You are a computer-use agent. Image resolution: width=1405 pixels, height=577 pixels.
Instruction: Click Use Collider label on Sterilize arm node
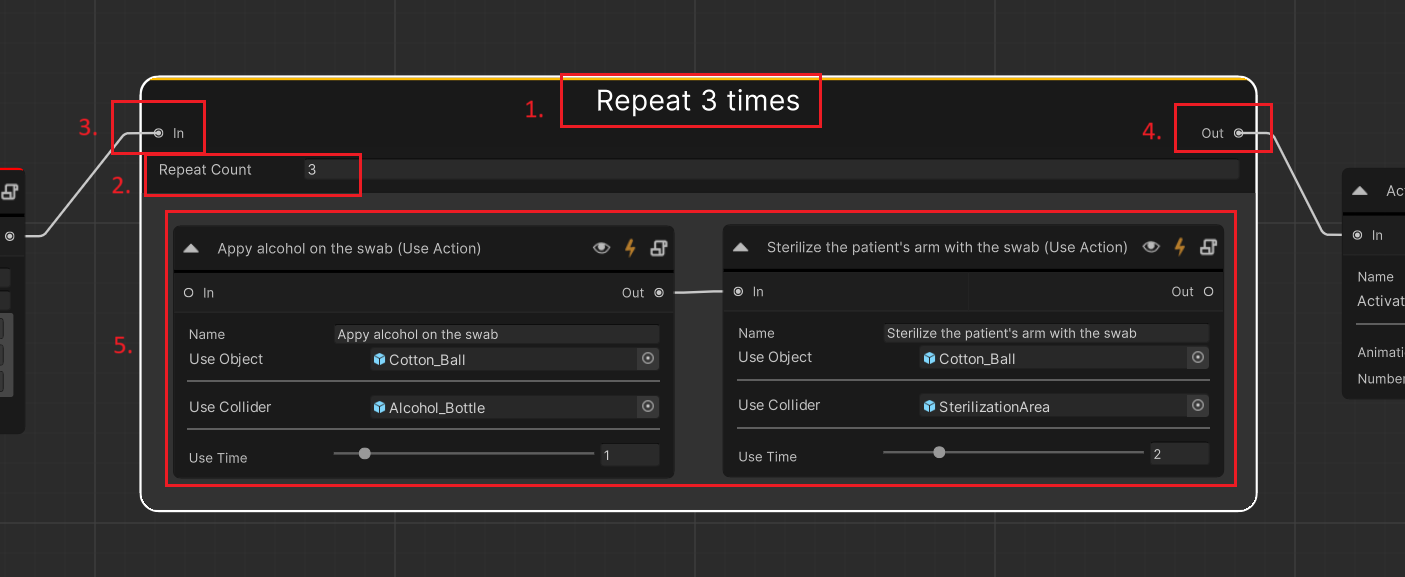click(779, 405)
